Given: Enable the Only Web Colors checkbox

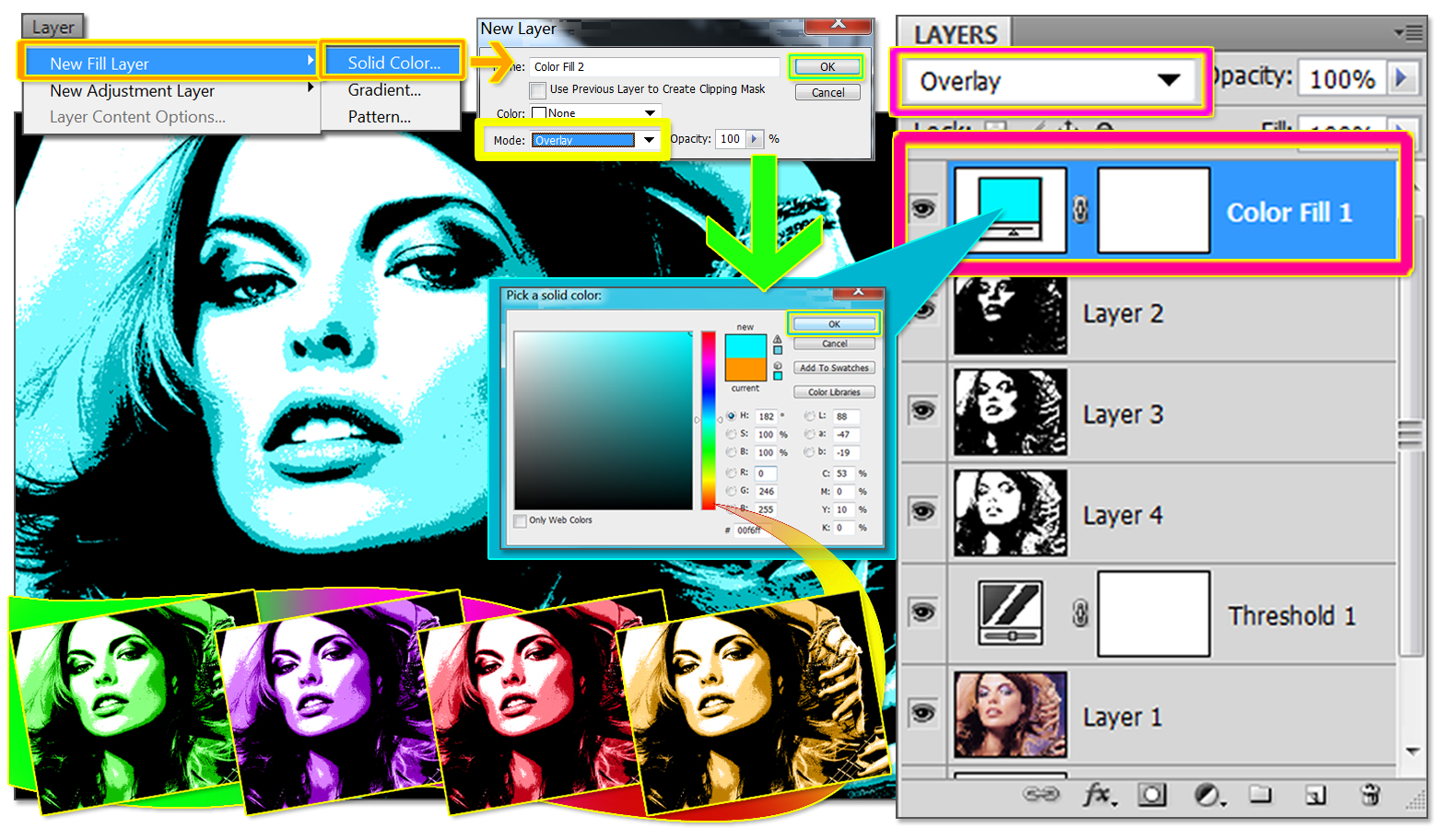Looking at the screenshot, I should [520, 520].
